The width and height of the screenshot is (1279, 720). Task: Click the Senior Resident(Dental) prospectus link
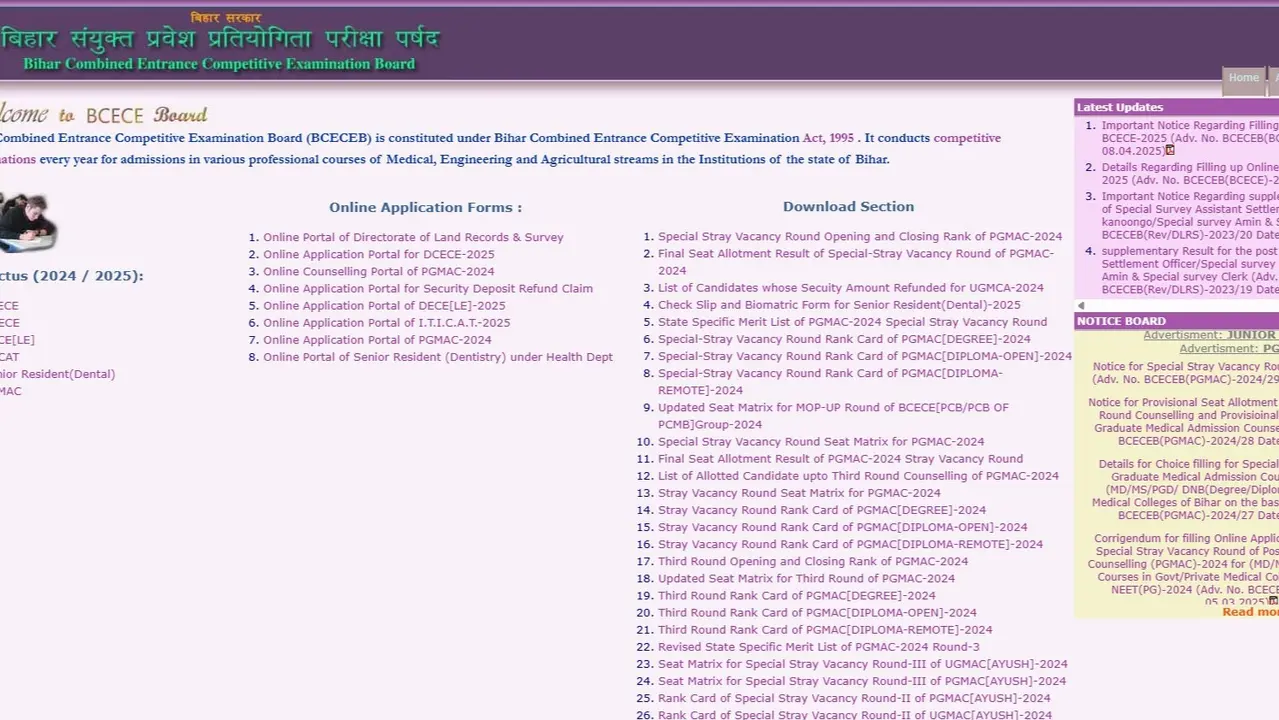tap(57, 373)
